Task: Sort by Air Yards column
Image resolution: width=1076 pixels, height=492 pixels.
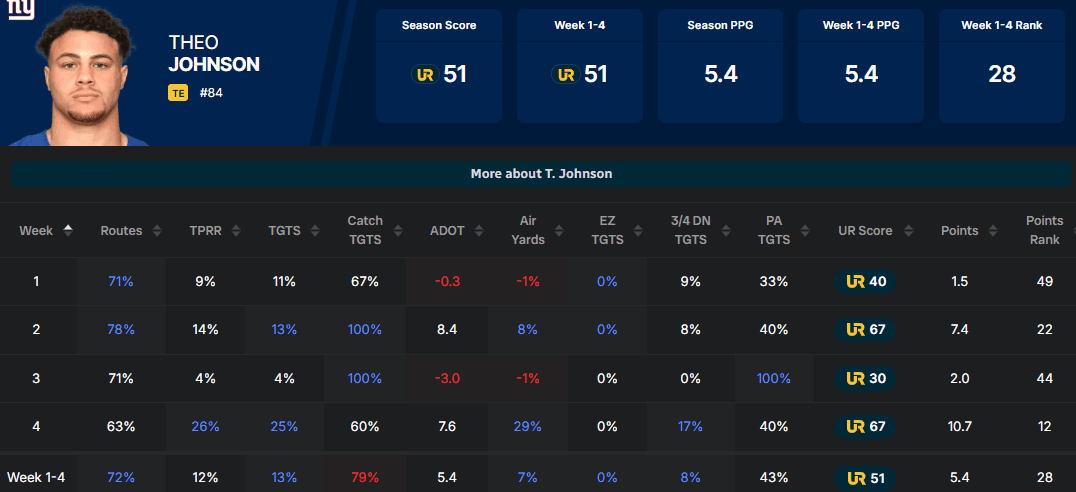Action: (x=533, y=231)
